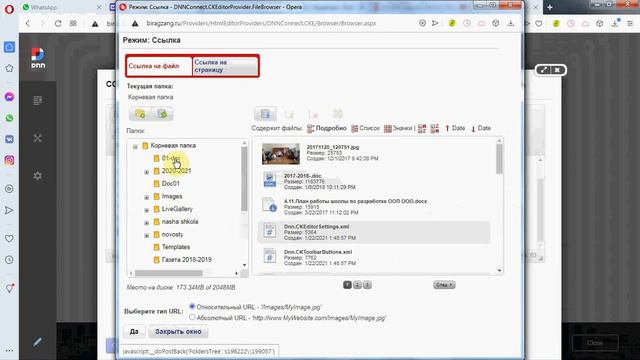Open Opera sidebar history clock icon
The image size is (640, 360).
coord(9,260)
